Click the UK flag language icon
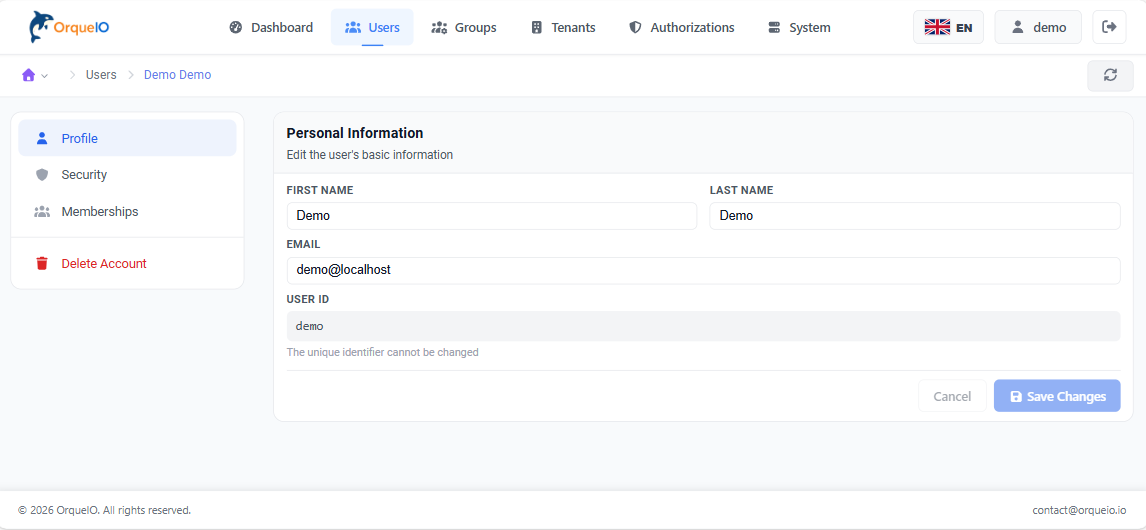This screenshot has width=1146, height=530. coord(937,28)
